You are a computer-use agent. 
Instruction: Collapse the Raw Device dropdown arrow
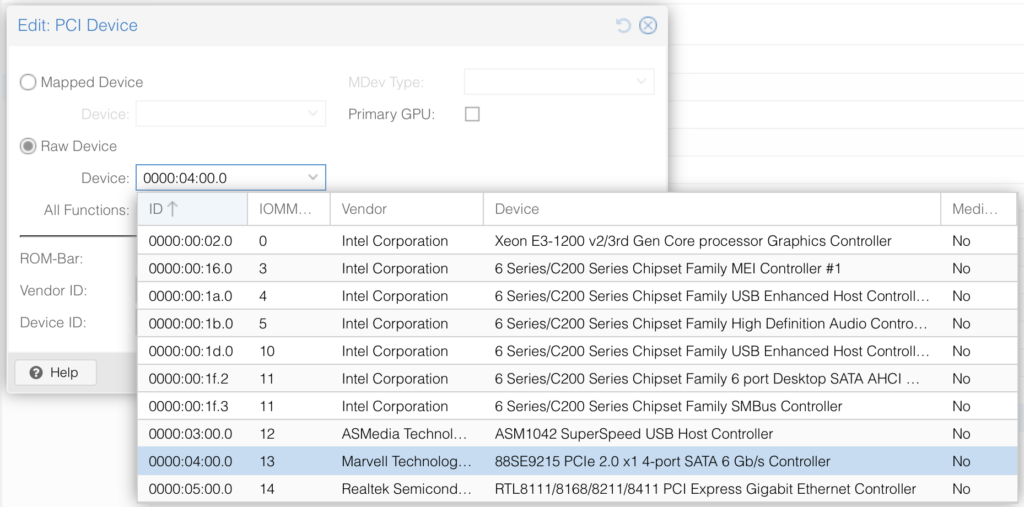(x=313, y=178)
